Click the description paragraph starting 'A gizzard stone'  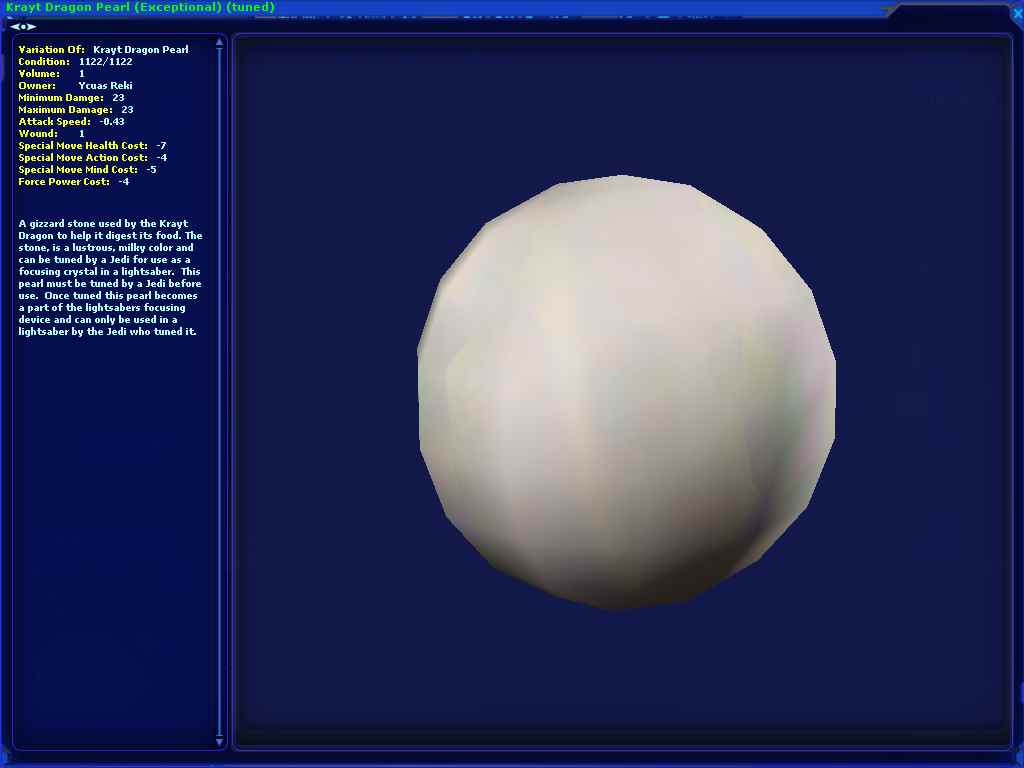110,278
